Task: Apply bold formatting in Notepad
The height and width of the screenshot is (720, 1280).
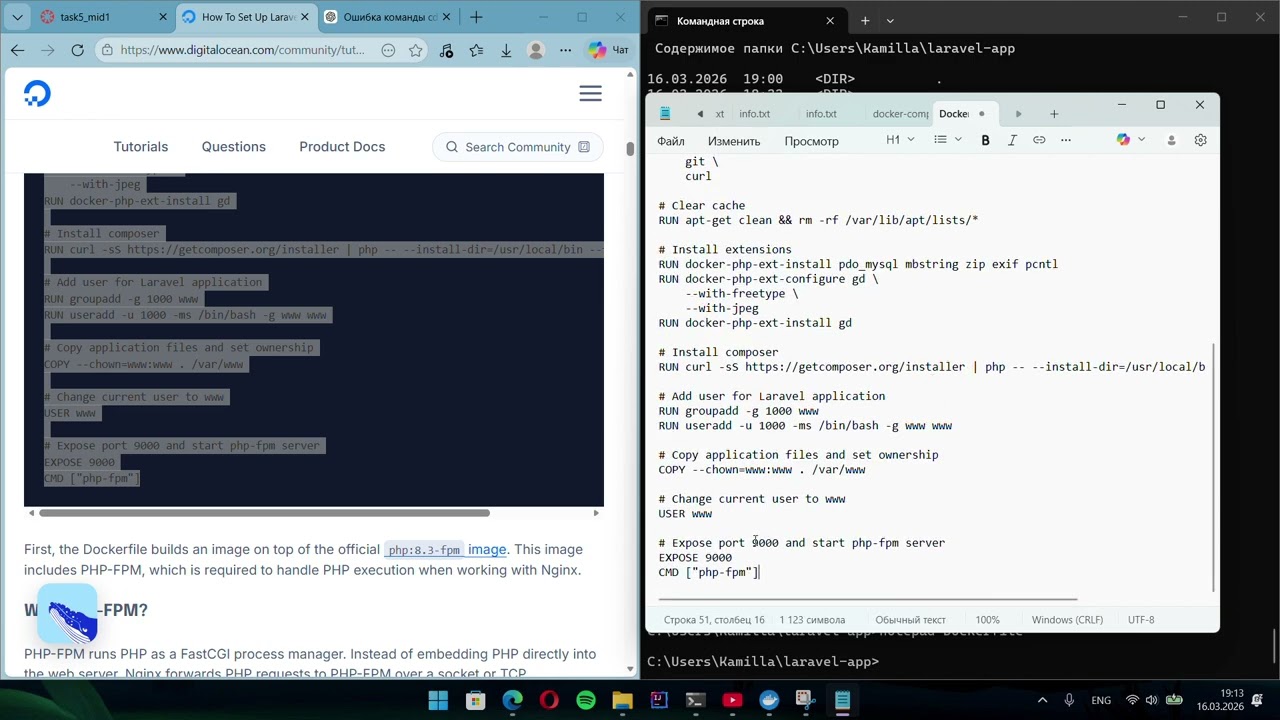Action: click(985, 140)
